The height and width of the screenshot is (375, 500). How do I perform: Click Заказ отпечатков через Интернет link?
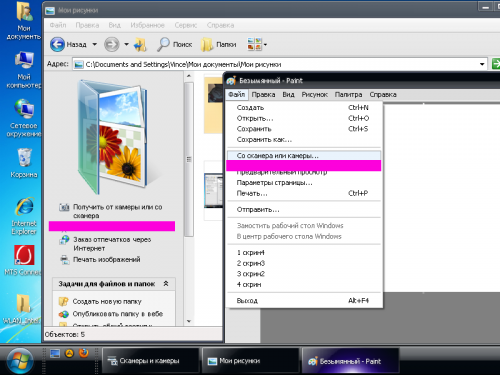pos(105,244)
